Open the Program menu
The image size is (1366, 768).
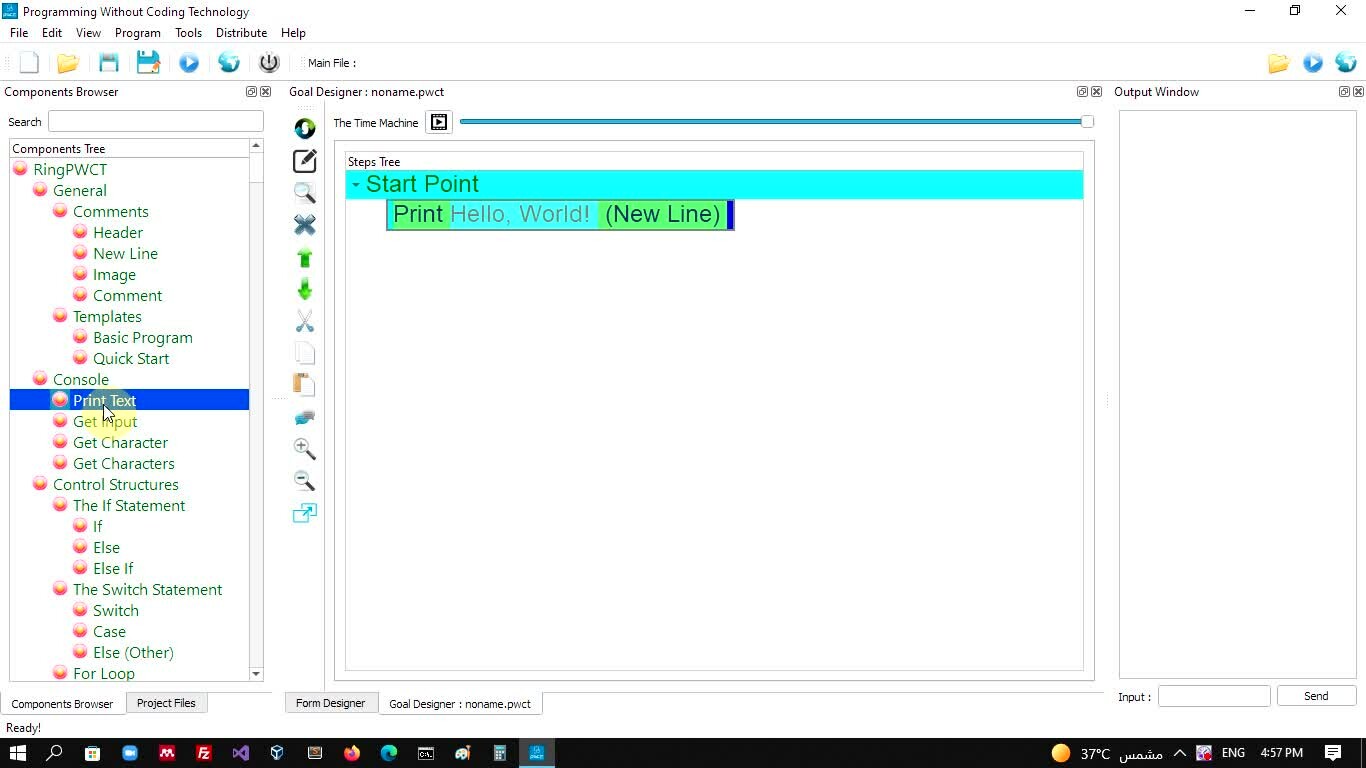click(x=137, y=33)
